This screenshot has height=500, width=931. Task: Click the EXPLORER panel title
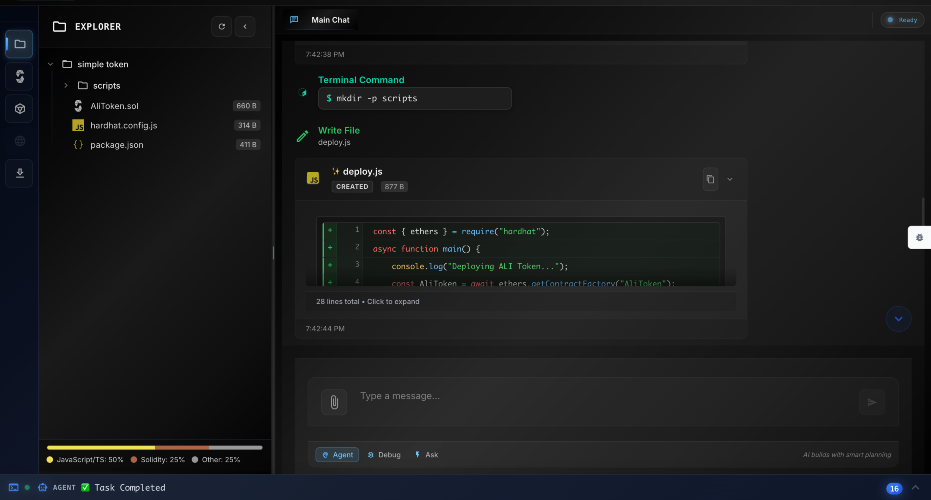coord(98,27)
